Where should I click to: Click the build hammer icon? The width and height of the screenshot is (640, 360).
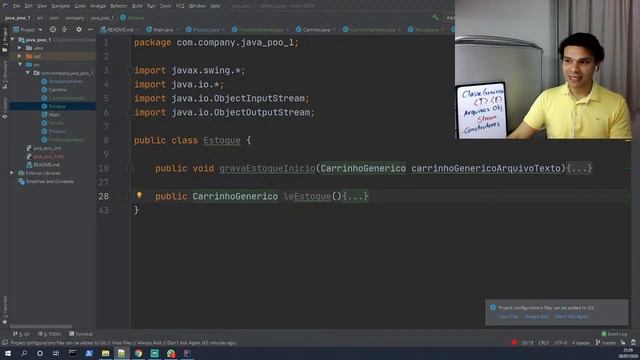coord(435,18)
